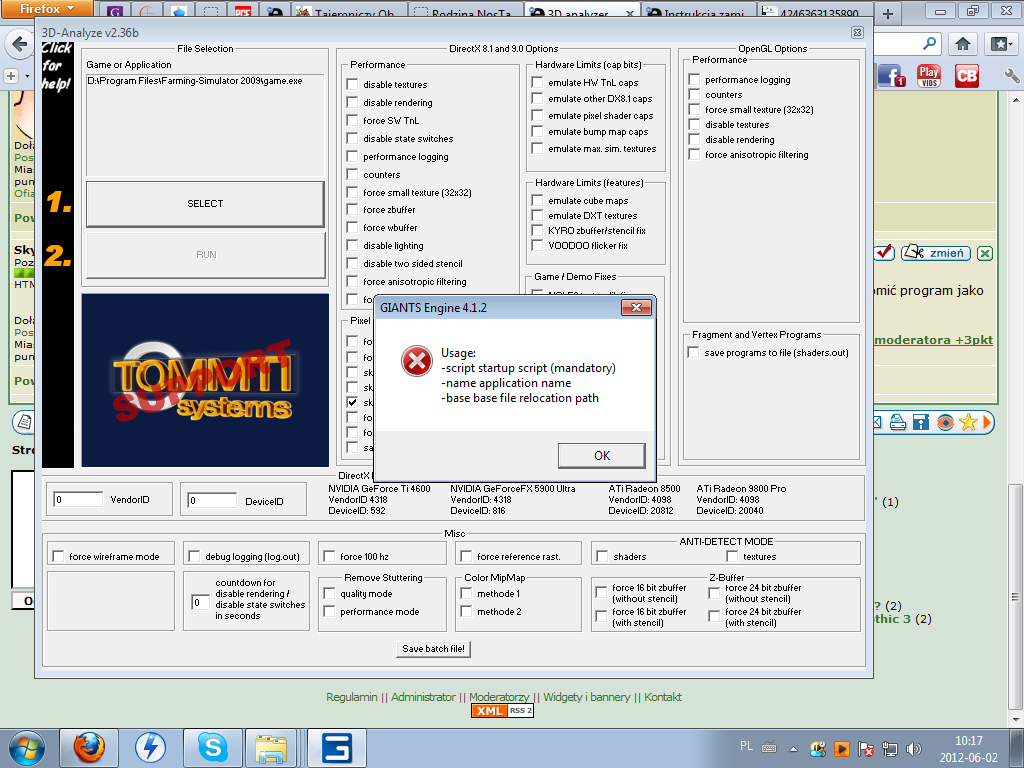Click the VendorID input field
The width and height of the screenshot is (1024, 768).
pos(78,500)
